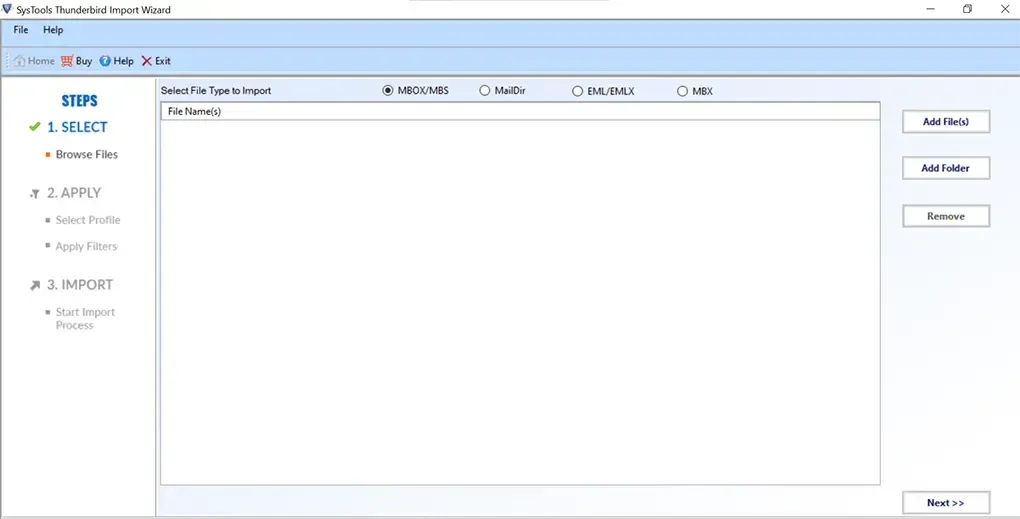The width and height of the screenshot is (1020, 519).
Task: Click the Select Profile step
Action: coord(88,220)
